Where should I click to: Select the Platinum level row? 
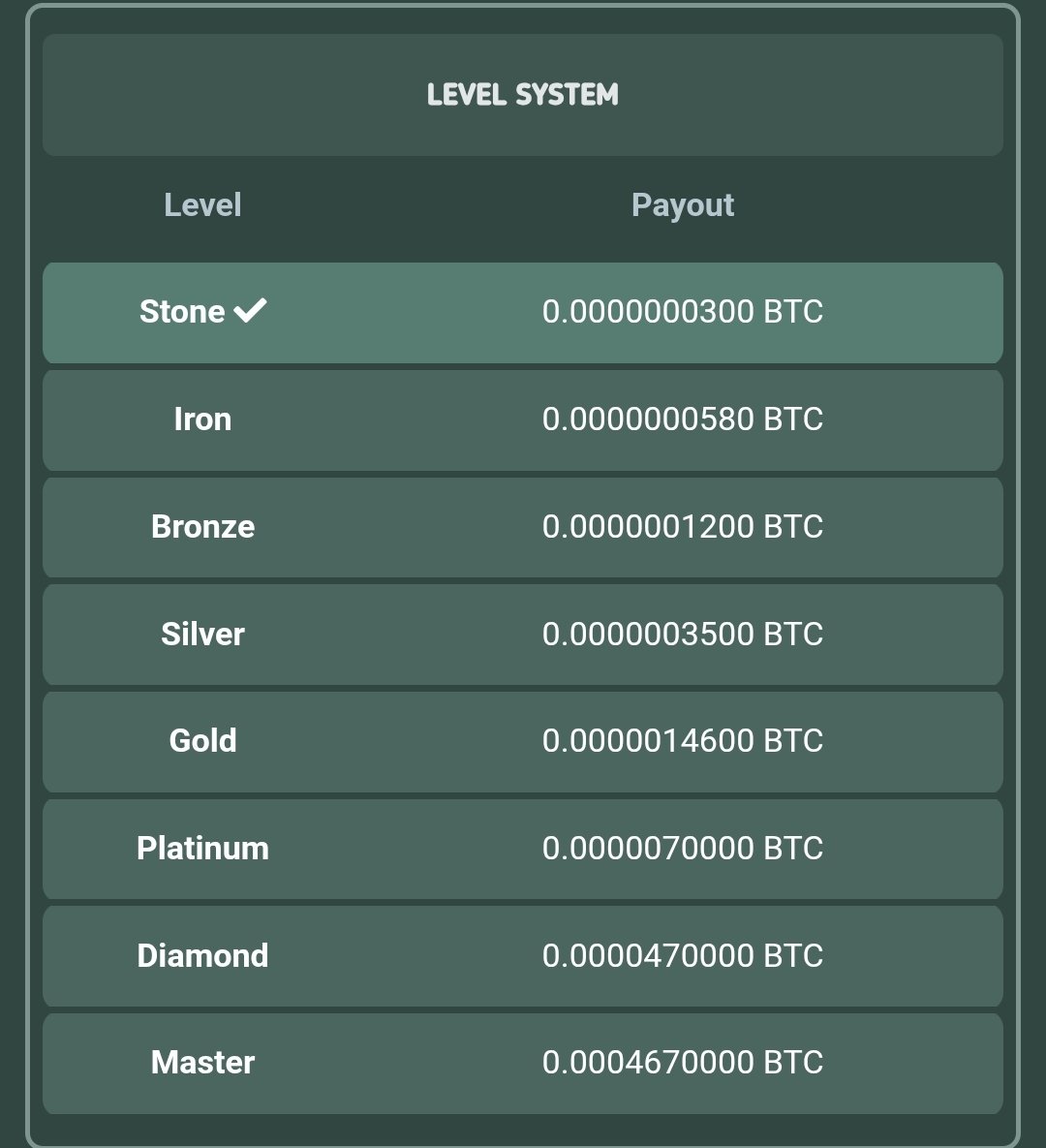click(x=523, y=850)
